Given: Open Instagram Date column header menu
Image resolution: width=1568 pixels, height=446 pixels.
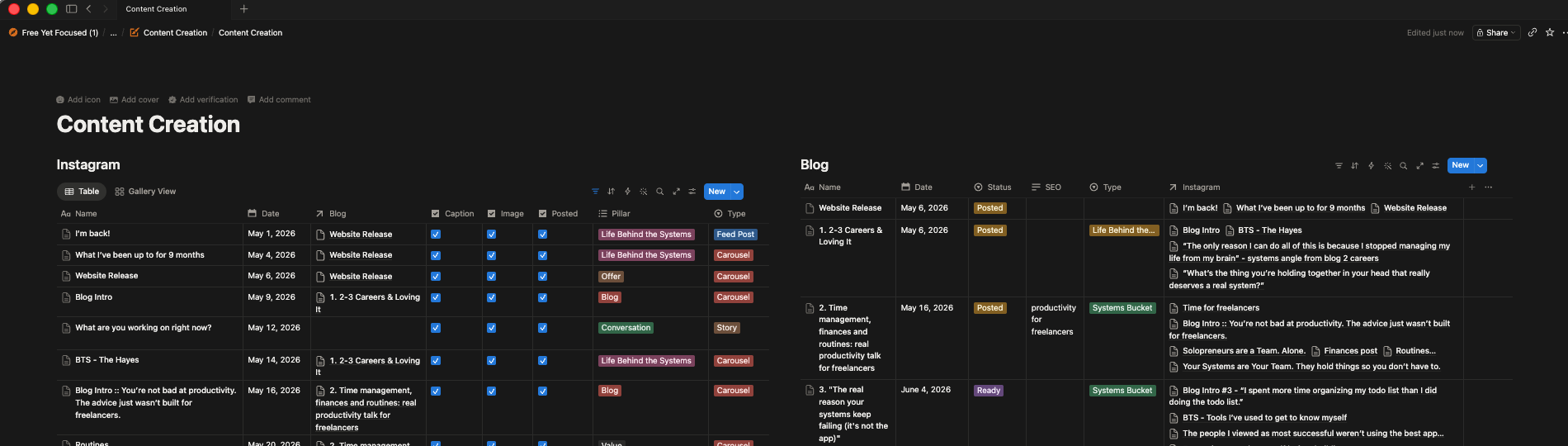Looking at the screenshot, I should point(263,214).
